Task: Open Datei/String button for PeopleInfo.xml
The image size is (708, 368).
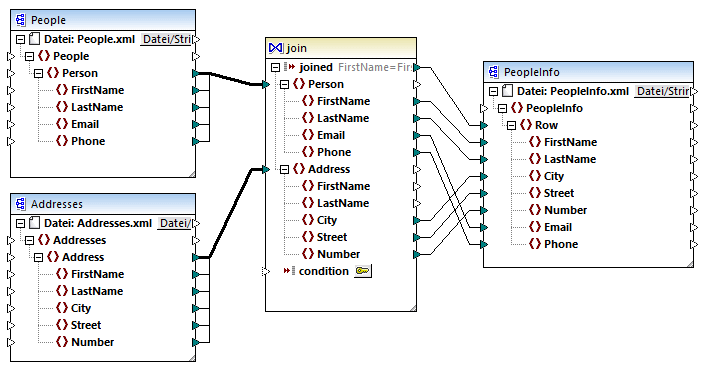Action: tap(663, 91)
